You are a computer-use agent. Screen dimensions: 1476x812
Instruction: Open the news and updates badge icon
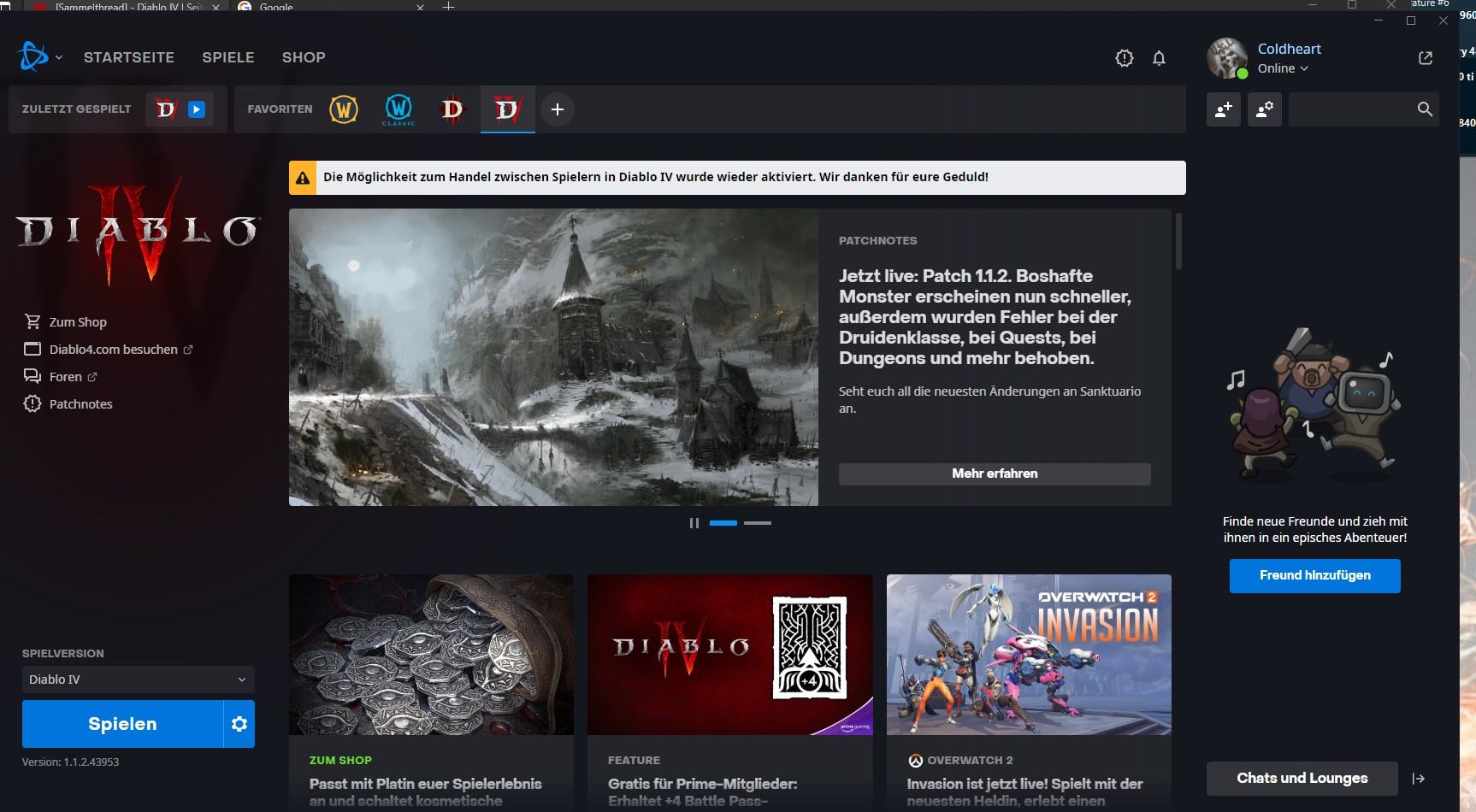point(1125,58)
